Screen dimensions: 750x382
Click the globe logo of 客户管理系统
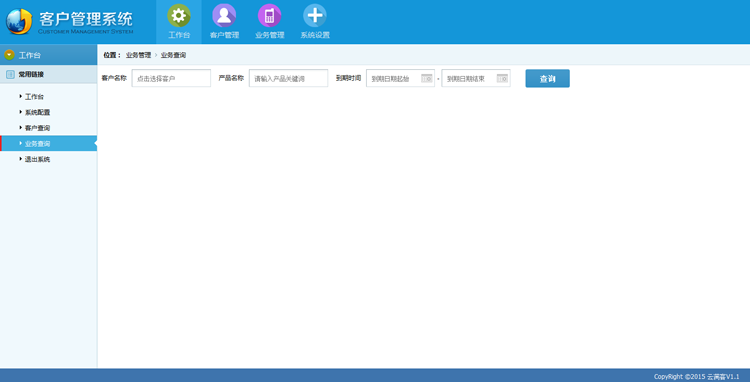click(19, 22)
